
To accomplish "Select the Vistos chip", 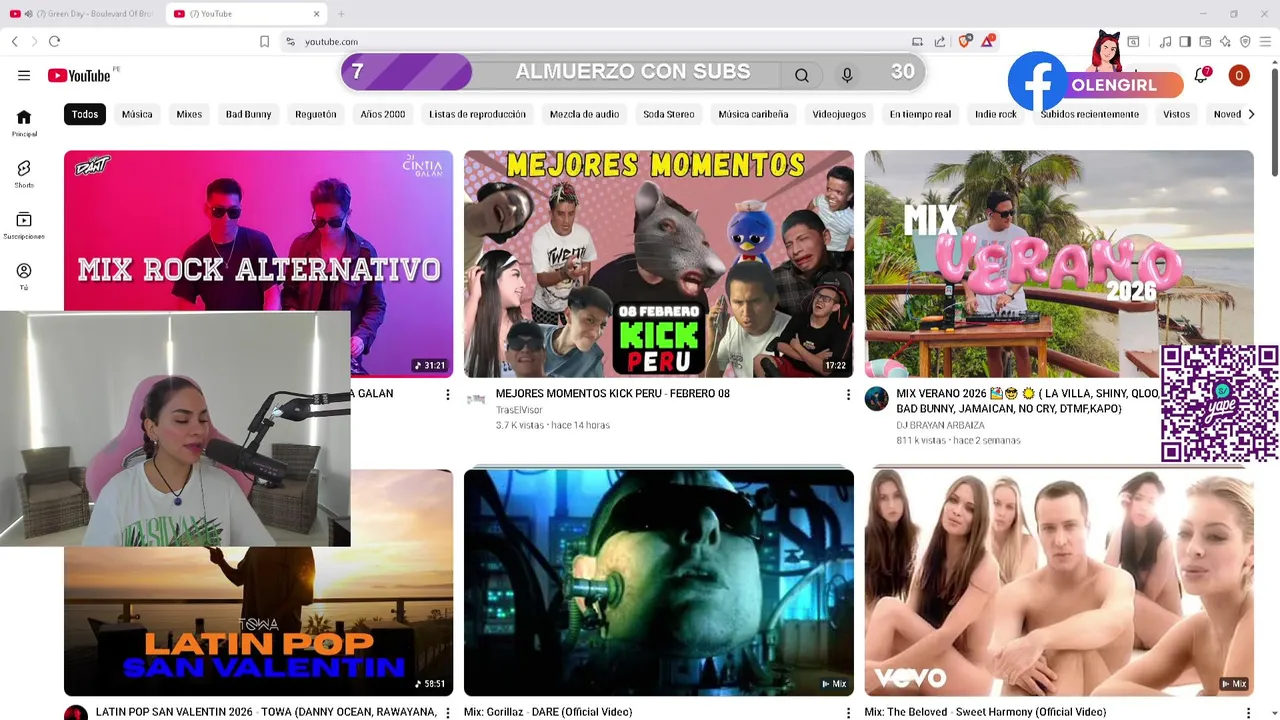I will click(x=1176, y=114).
